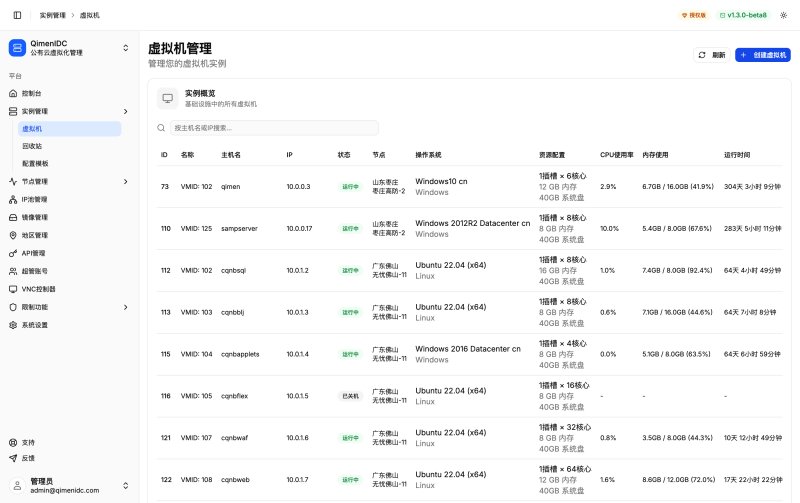Click hostname cqnbwaf row
800x503 pixels.
(x=235, y=438)
